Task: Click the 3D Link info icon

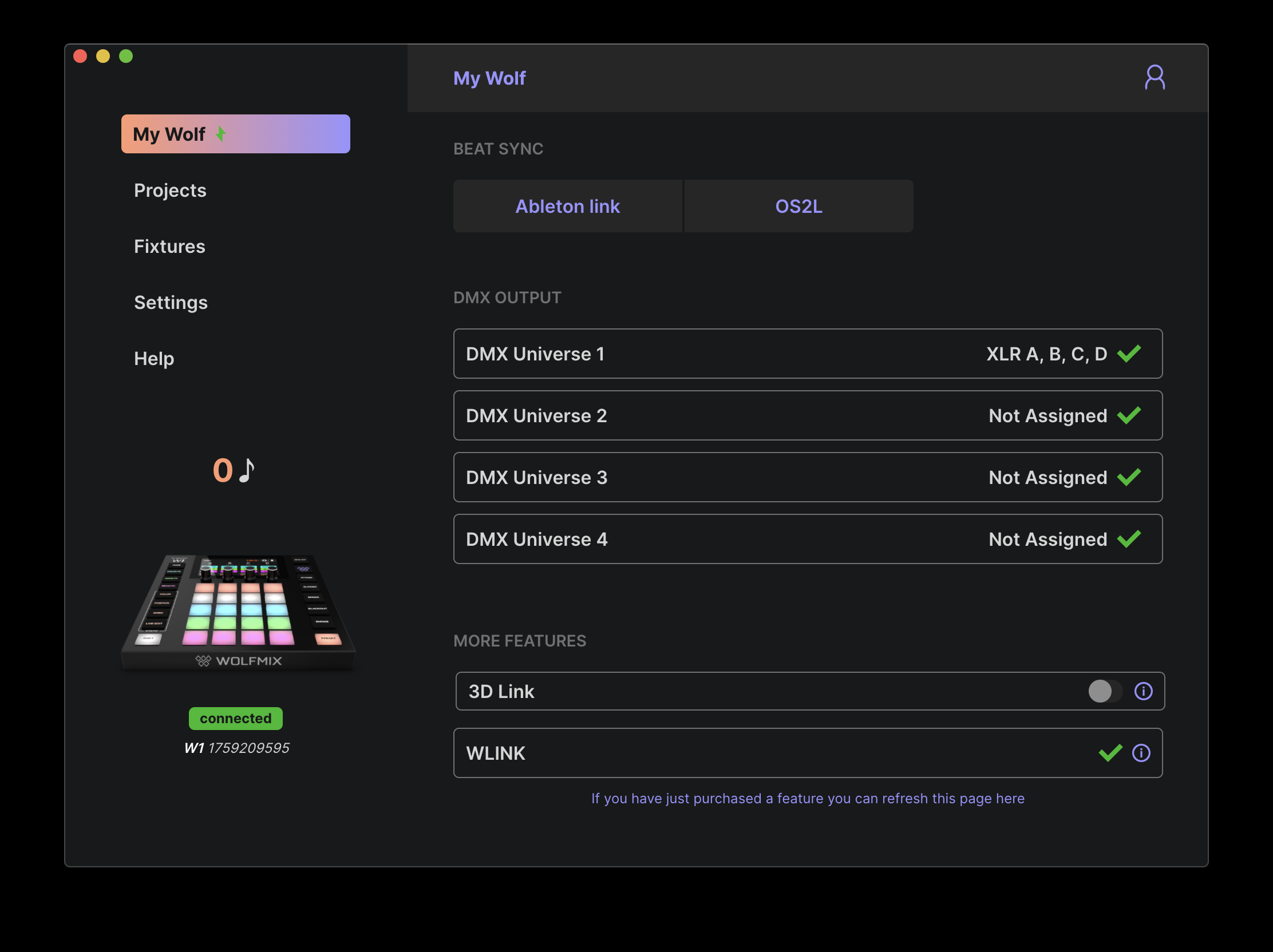Action: [1143, 691]
